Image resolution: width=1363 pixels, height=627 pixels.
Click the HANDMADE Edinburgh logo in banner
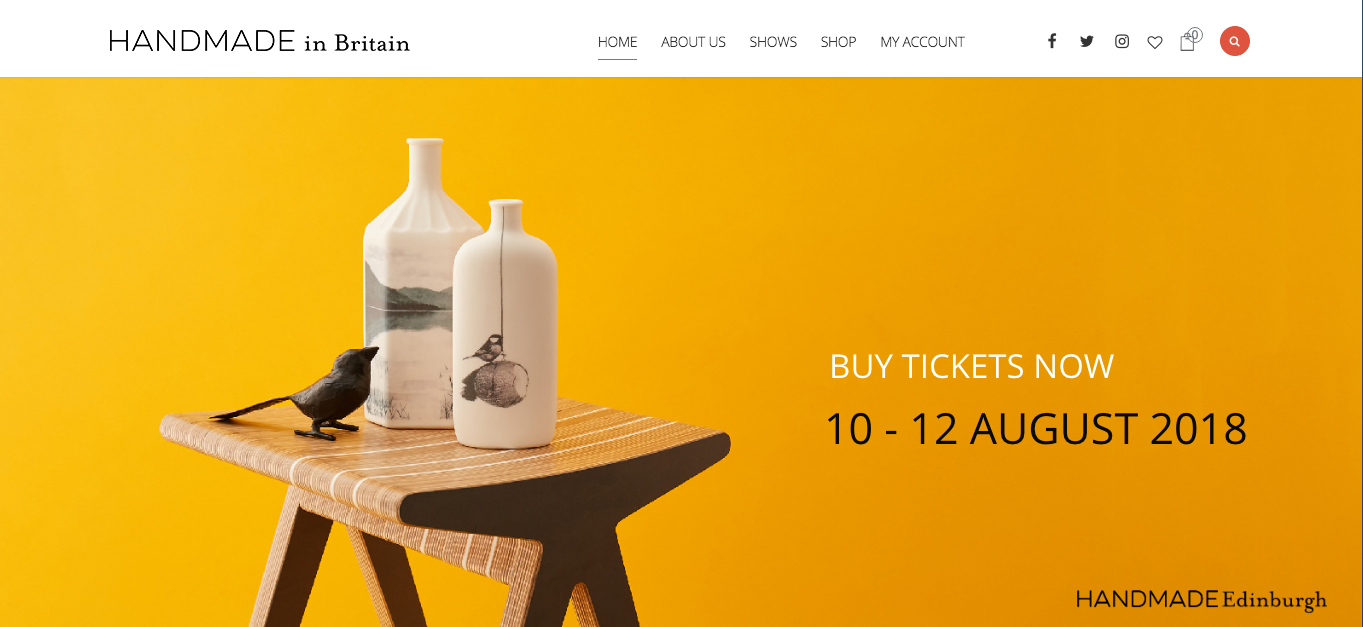point(1201,599)
